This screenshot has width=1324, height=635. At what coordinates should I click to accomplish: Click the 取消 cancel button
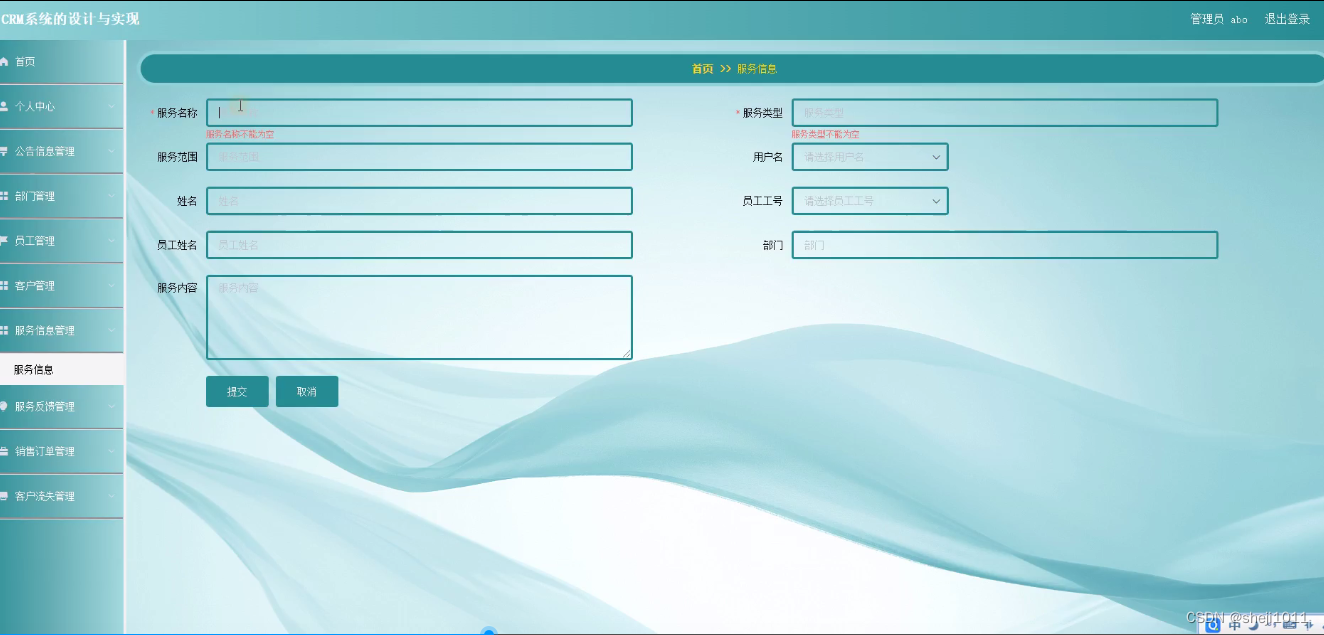coord(307,391)
